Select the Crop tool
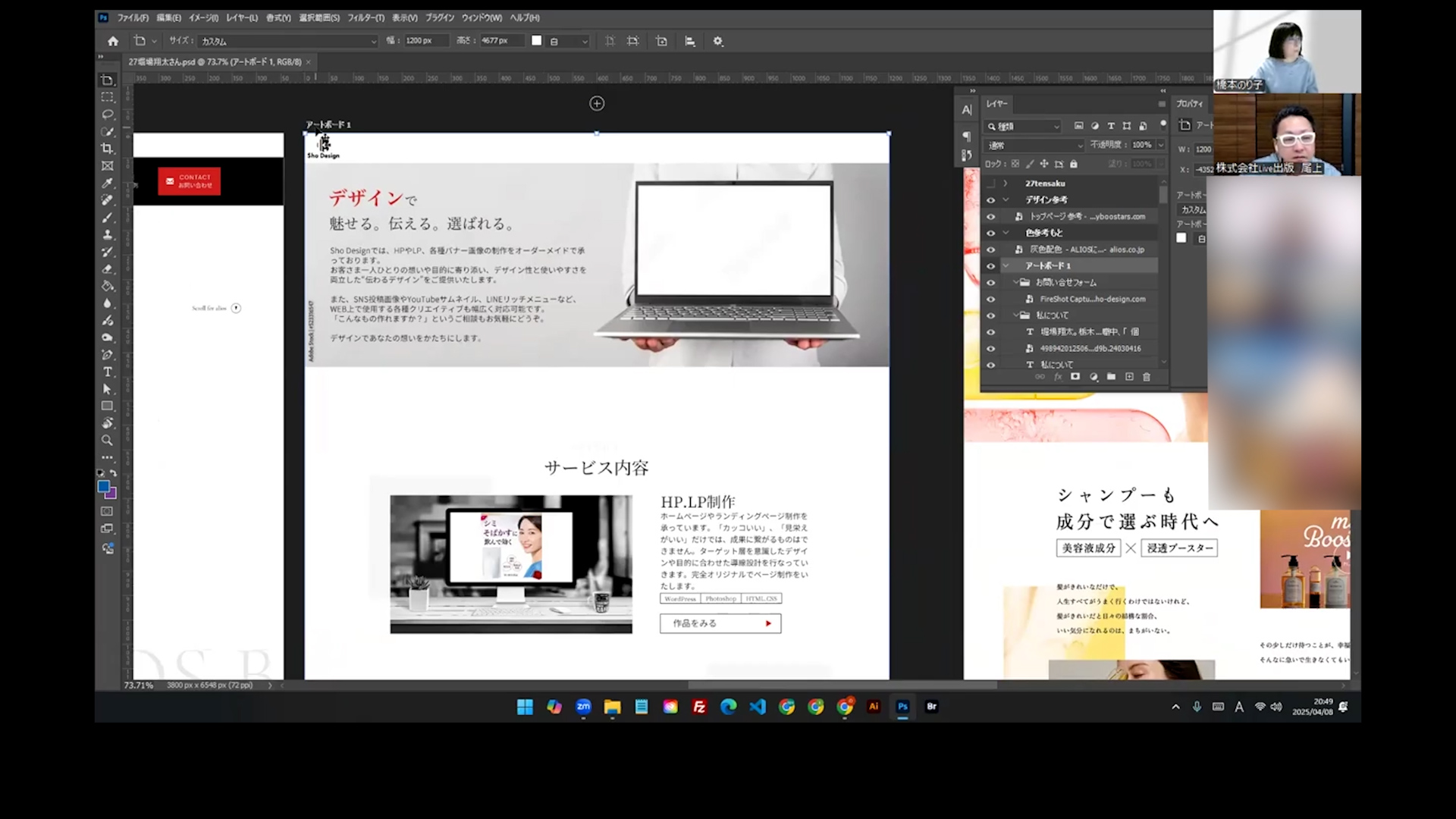 point(108,149)
